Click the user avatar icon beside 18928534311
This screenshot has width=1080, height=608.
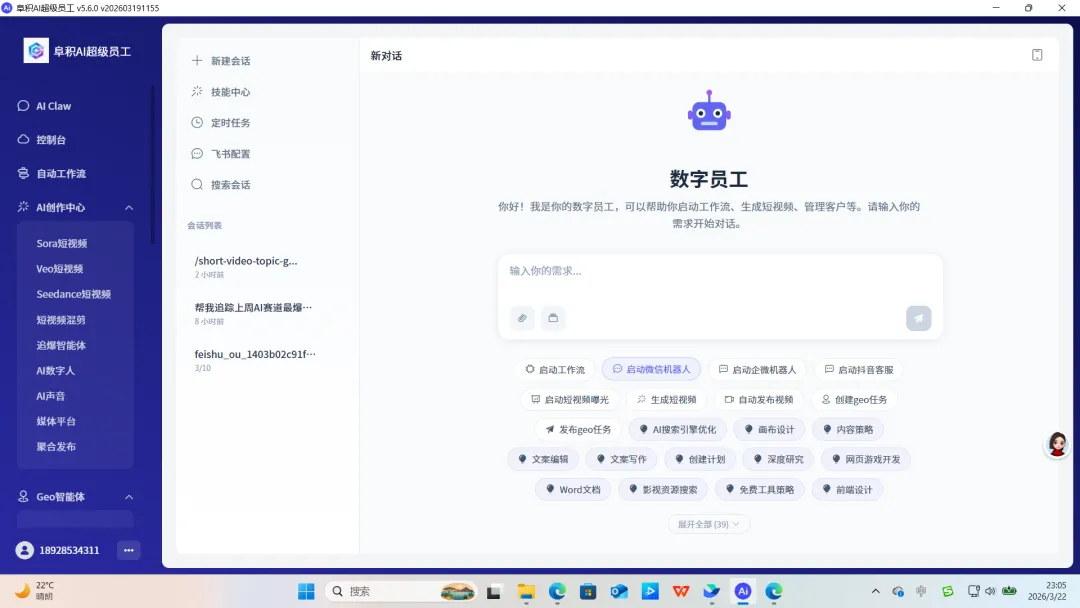(x=25, y=550)
